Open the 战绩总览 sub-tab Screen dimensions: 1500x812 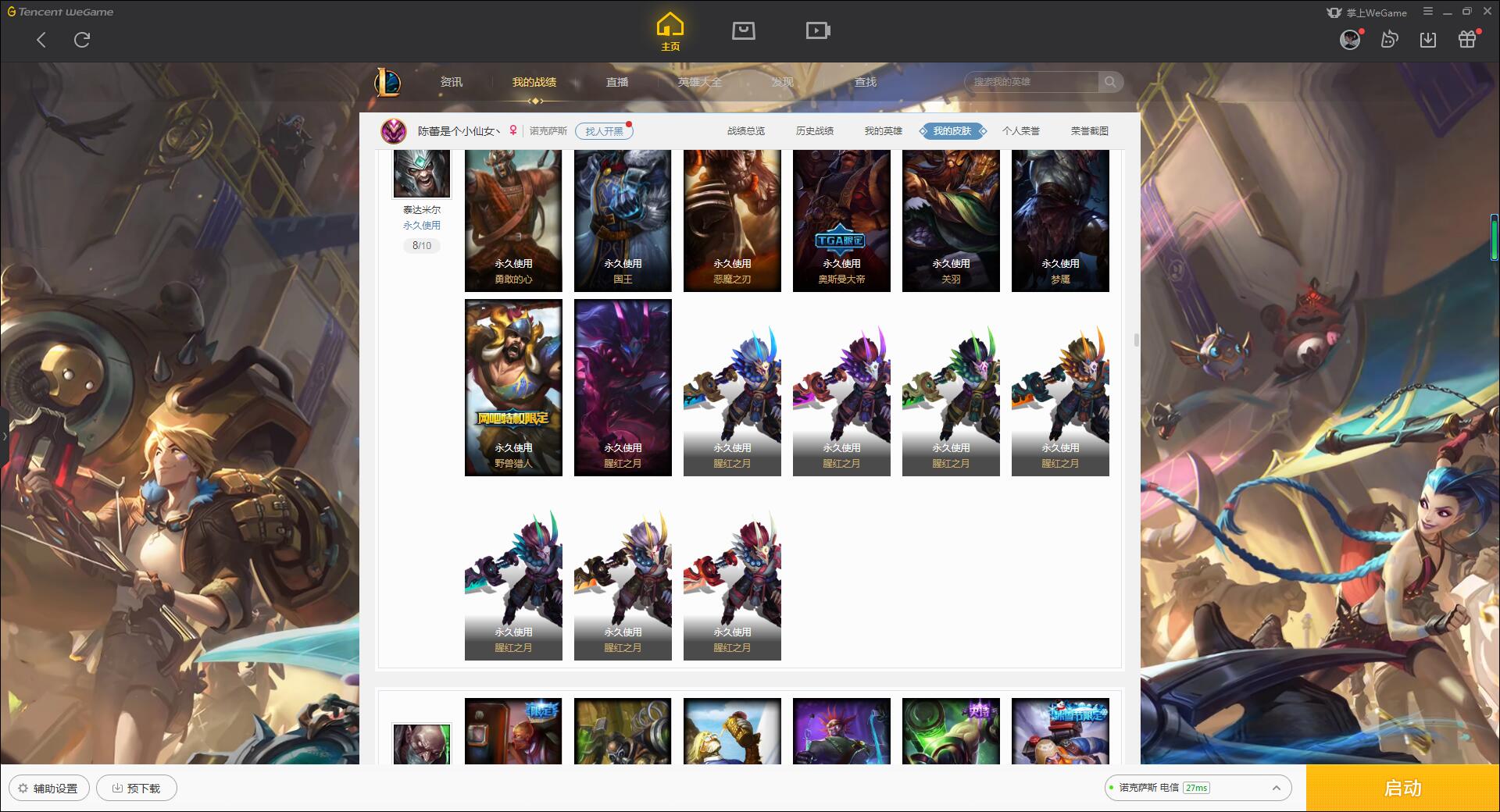coord(746,131)
